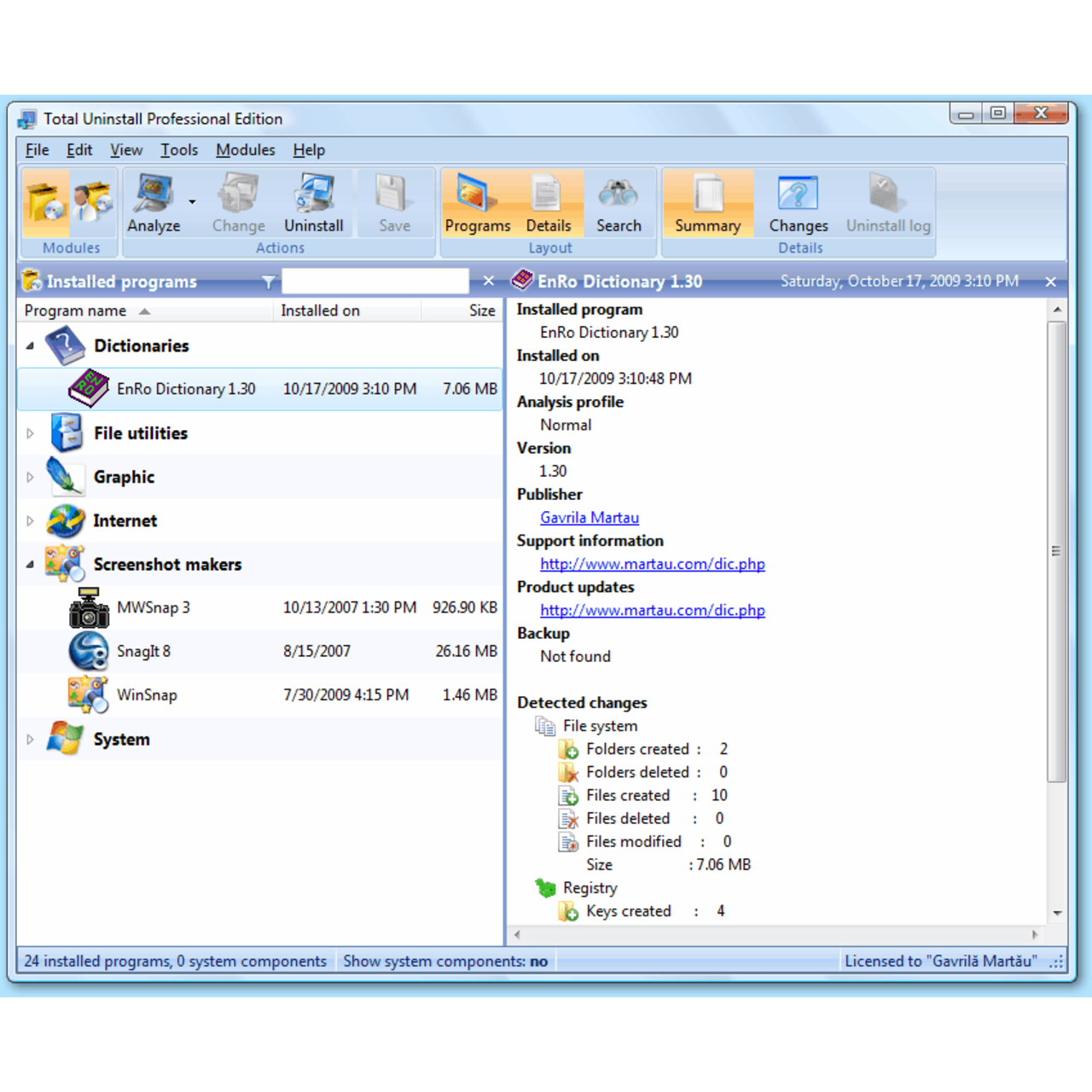The height and width of the screenshot is (1092, 1092).
Task: Switch to Monitored programs module icon
Action: 92,203
